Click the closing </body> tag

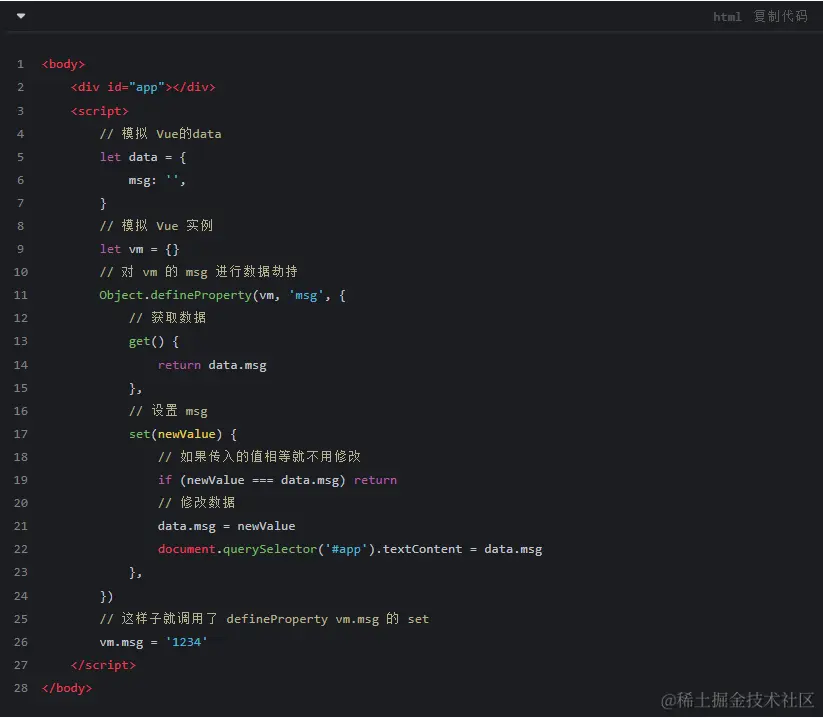pos(67,688)
